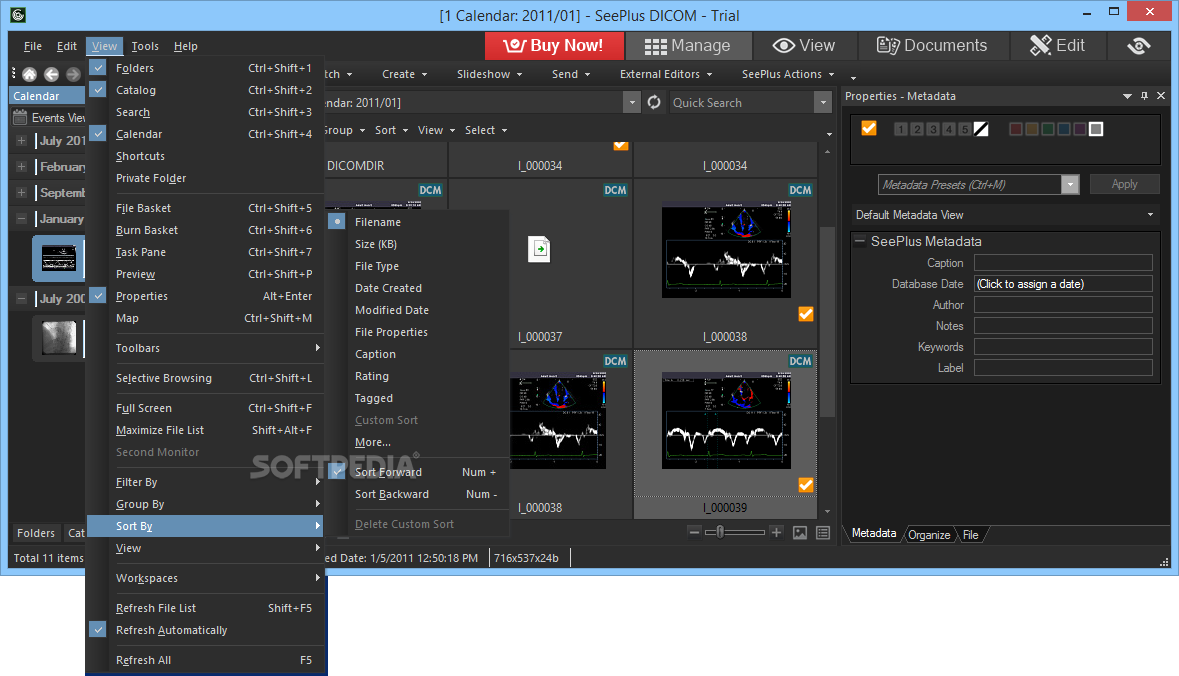Expand the February calendar node
This screenshot has height=676, width=1179.
[22, 167]
